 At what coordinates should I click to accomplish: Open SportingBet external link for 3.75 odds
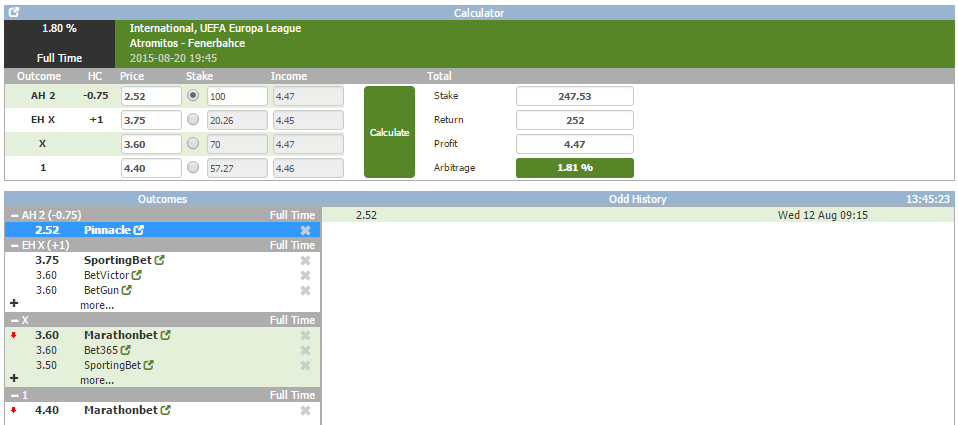click(160, 260)
